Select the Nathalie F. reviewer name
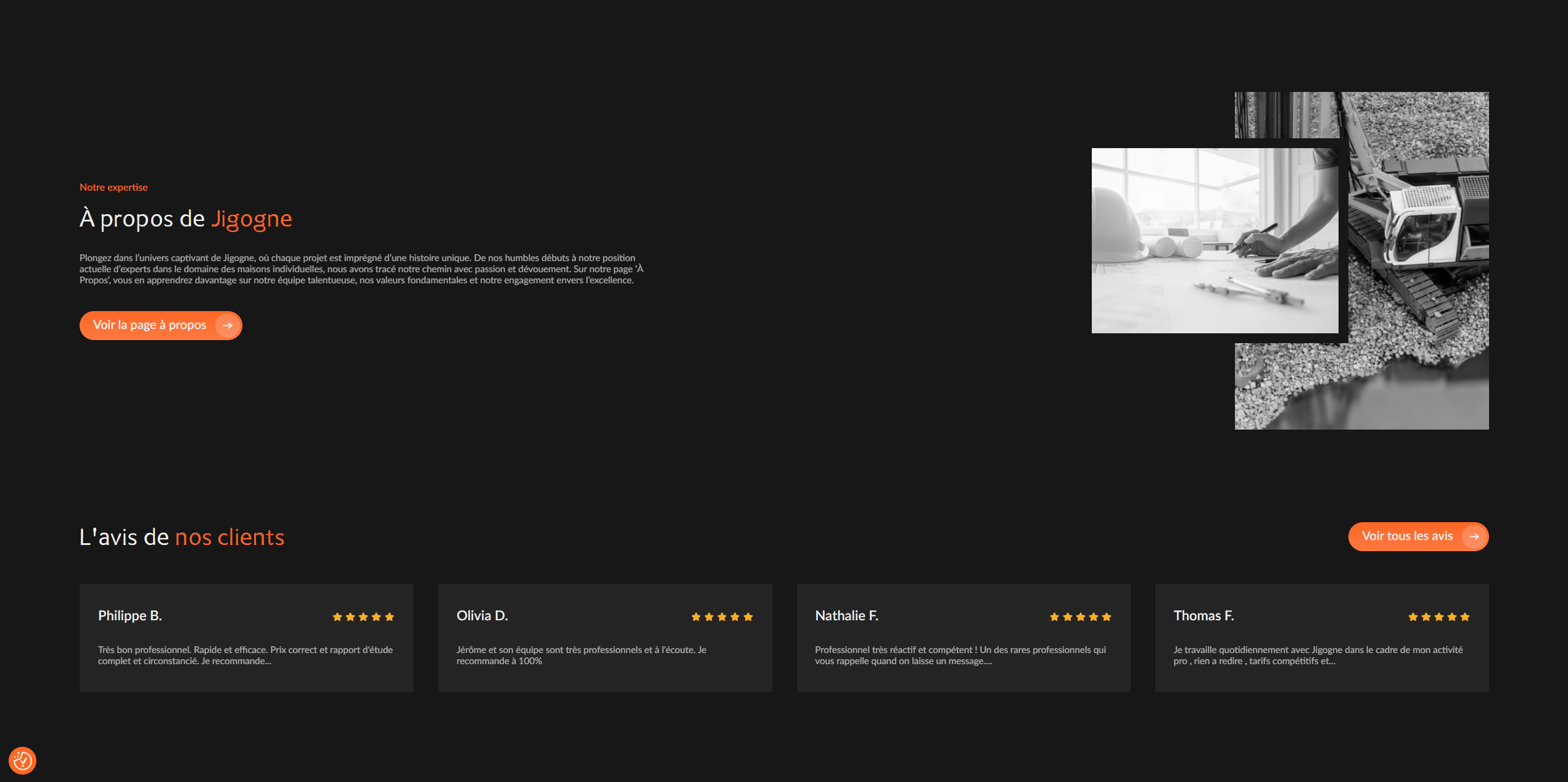 tap(847, 615)
